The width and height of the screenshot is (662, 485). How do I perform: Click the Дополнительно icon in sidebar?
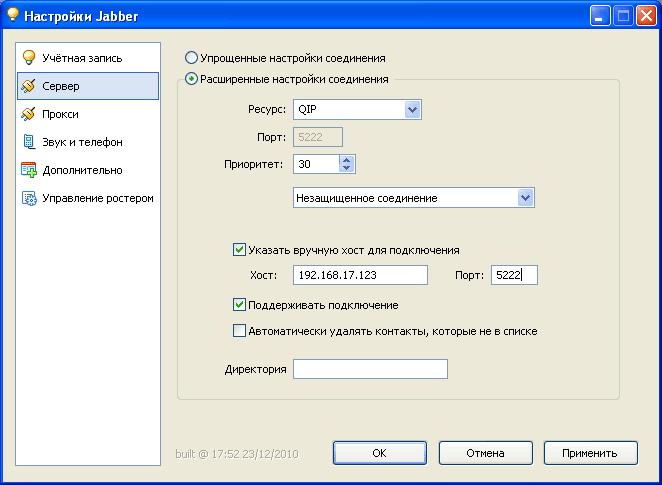(29, 170)
